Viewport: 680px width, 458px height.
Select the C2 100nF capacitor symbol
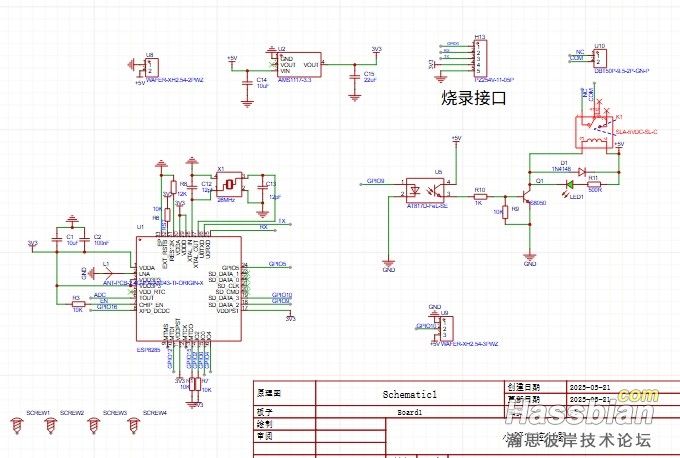pyautogui.click(x=85, y=239)
